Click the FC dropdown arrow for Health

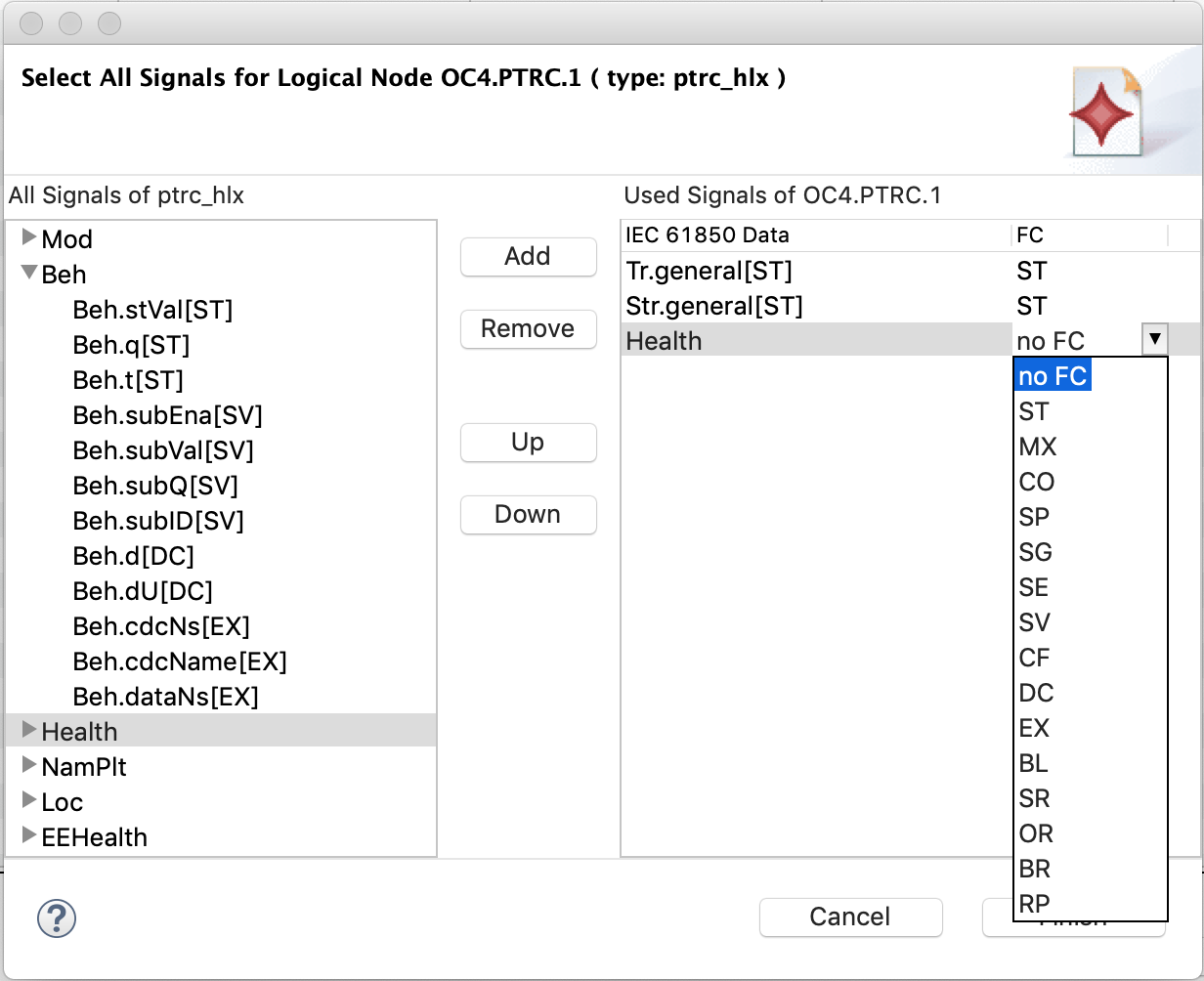(1154, 340)
